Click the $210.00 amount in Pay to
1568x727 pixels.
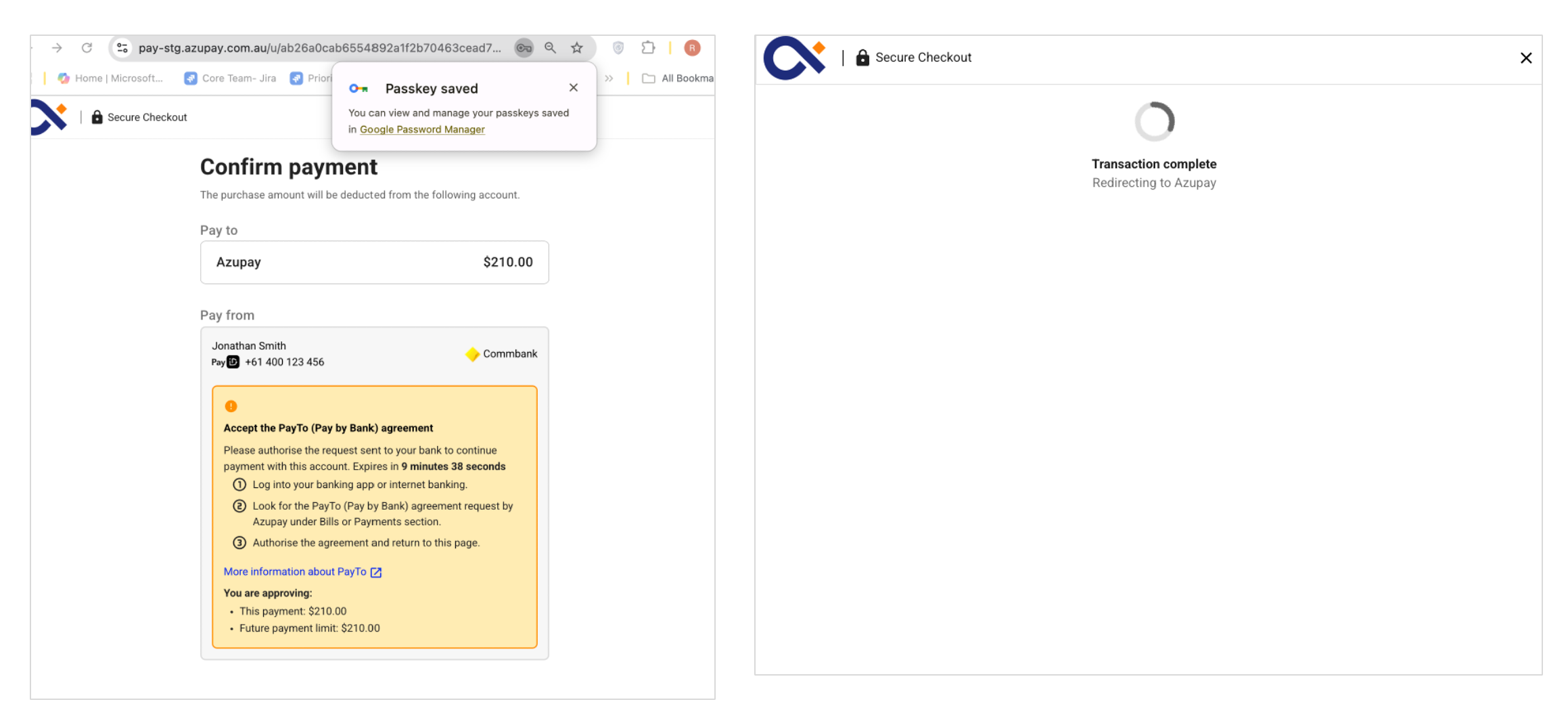508,263
